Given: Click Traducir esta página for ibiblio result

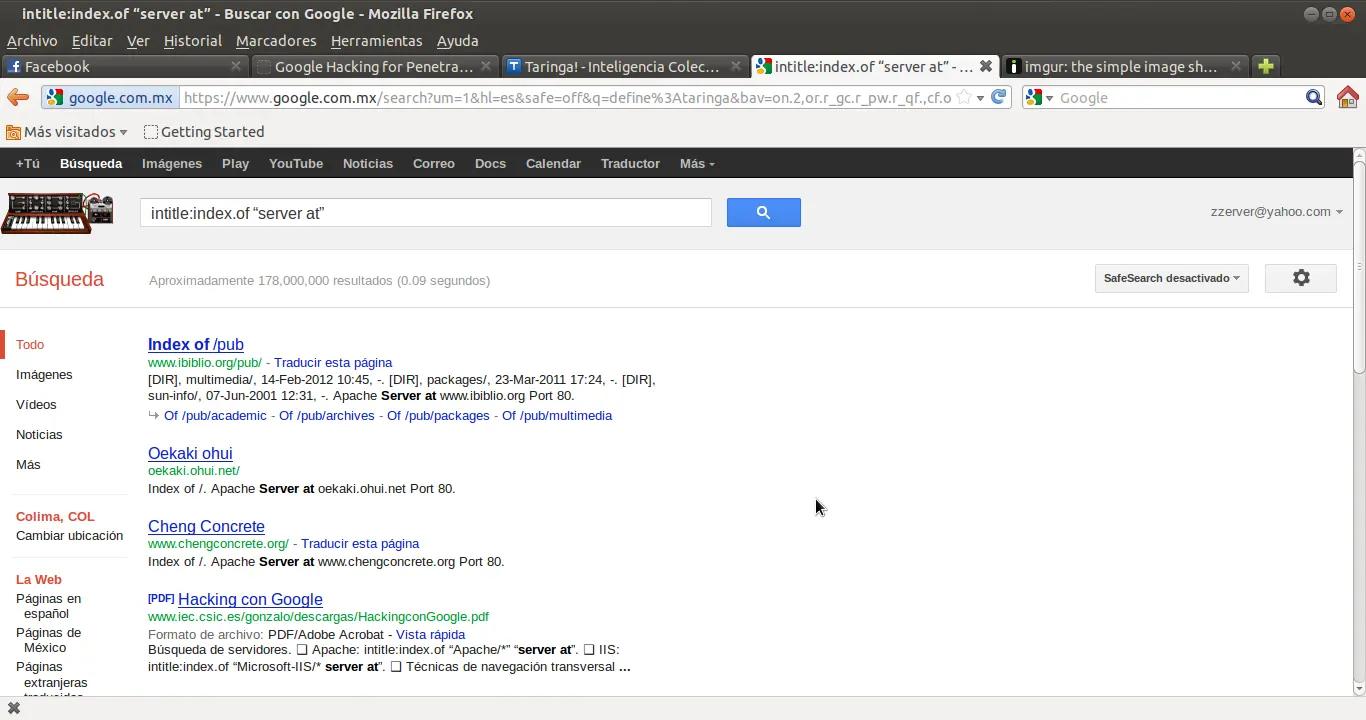Looking at the screenshot, I should [x=333, y=362].
